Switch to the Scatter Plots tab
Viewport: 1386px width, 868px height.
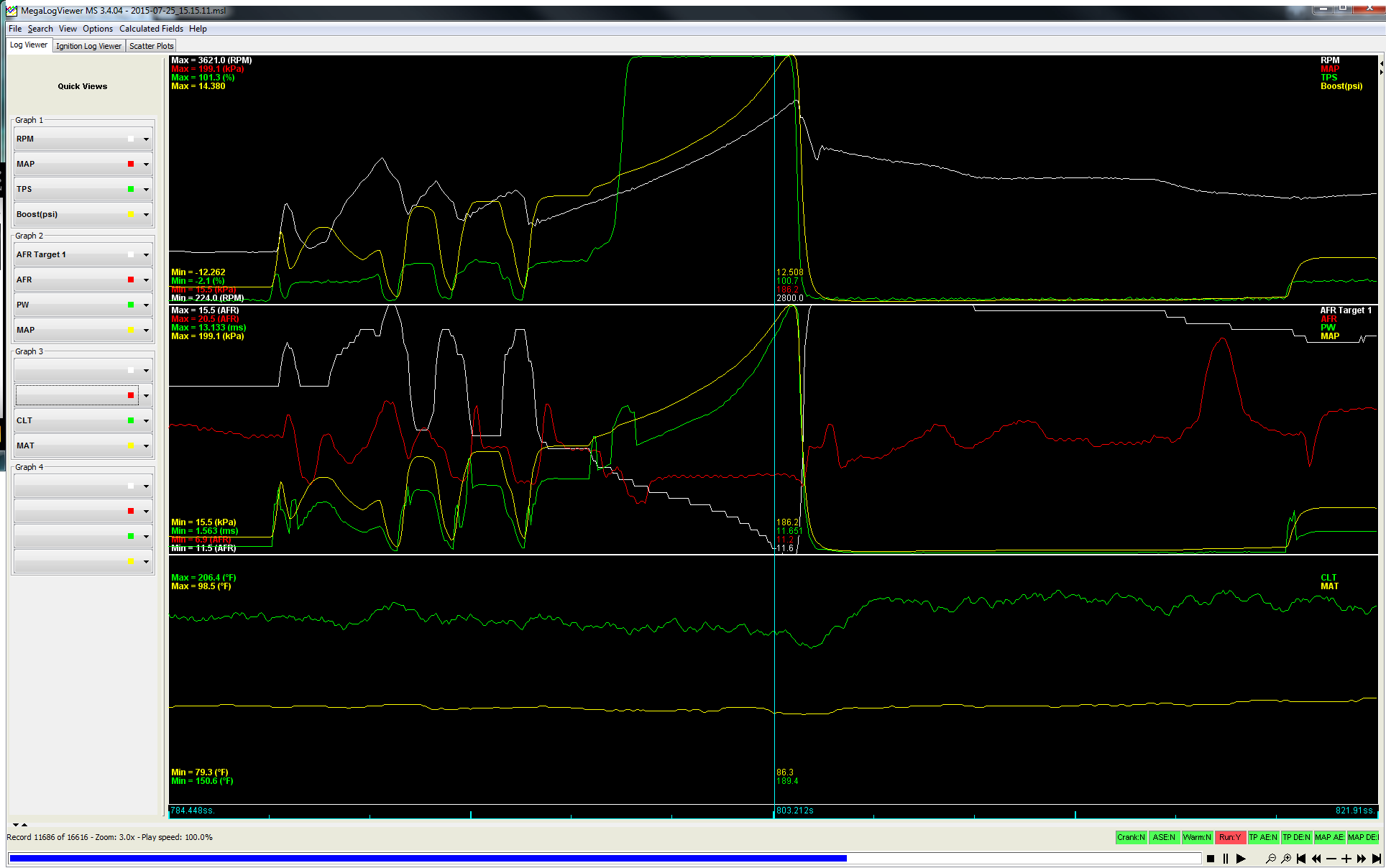point(151,46)
